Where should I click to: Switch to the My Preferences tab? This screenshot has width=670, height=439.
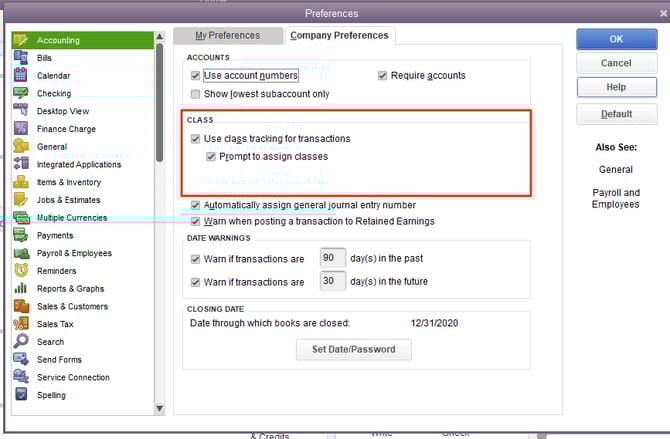tap(227, 36)
